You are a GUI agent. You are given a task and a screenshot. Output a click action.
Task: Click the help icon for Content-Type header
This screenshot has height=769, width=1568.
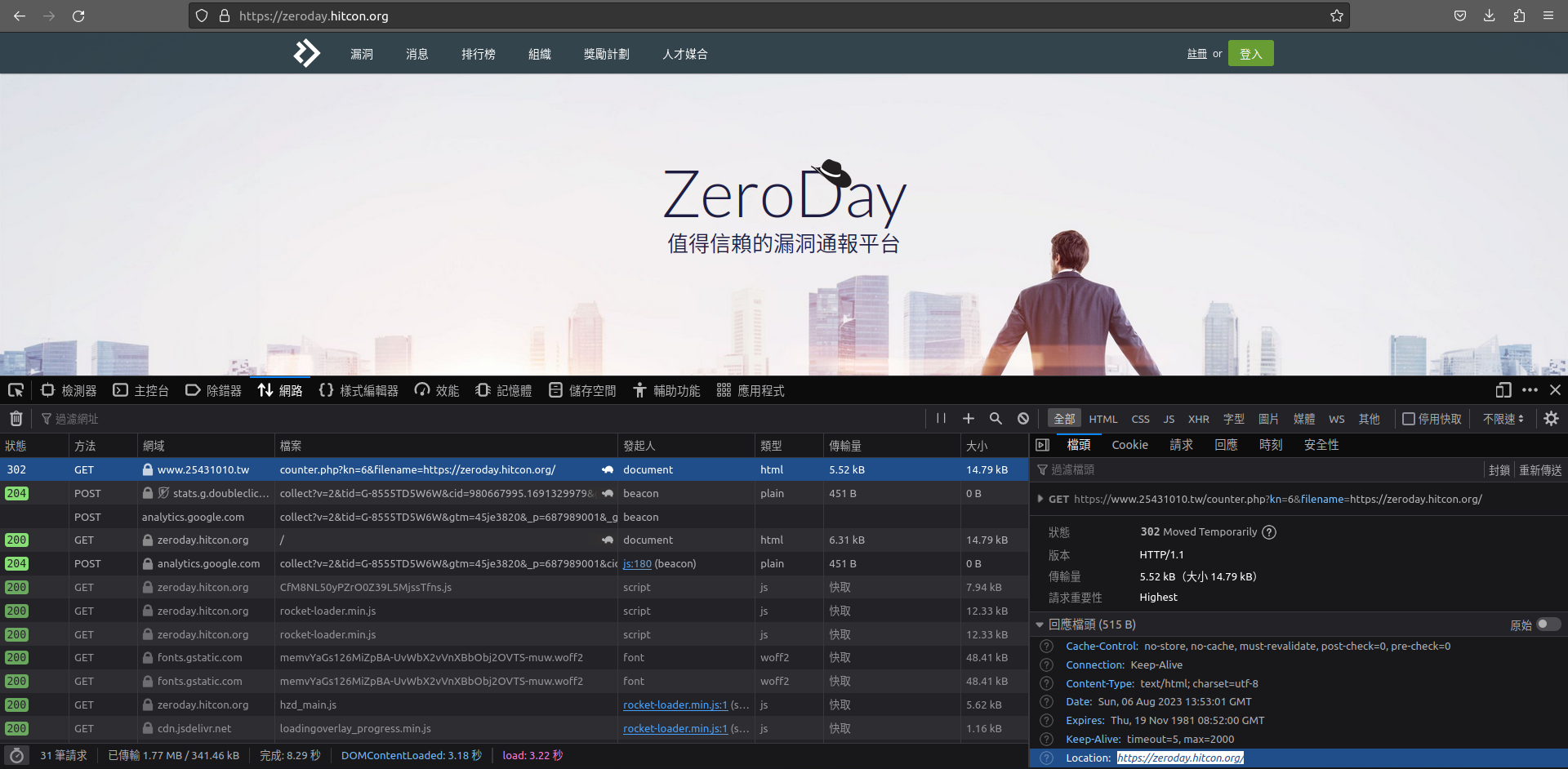click(1046, 684)
